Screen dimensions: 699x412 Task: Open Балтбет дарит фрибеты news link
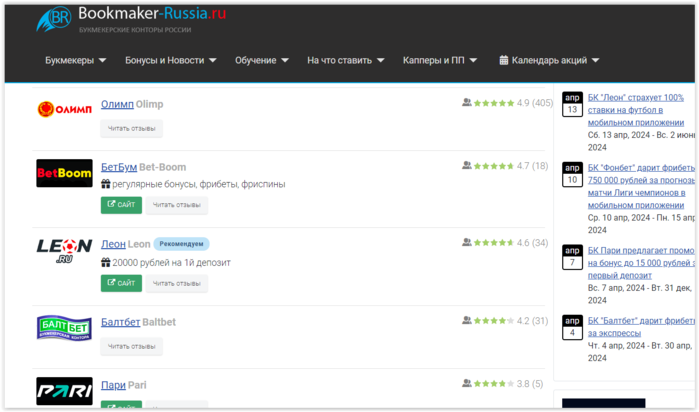(x=641, y=327)
